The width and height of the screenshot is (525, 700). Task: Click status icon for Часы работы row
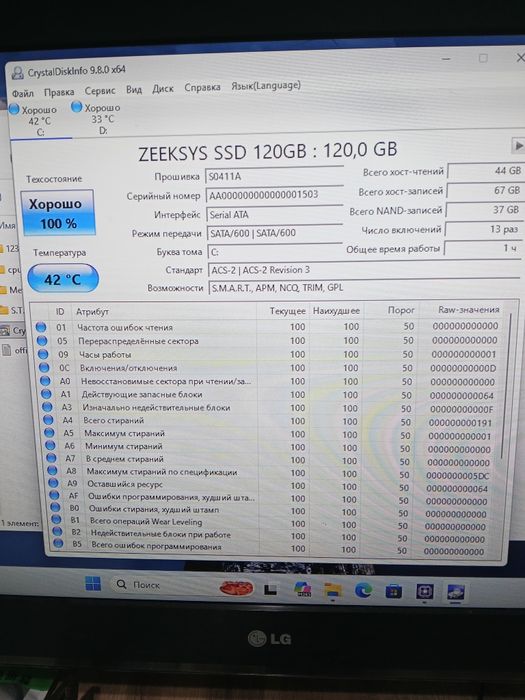(x=43, y=354)
